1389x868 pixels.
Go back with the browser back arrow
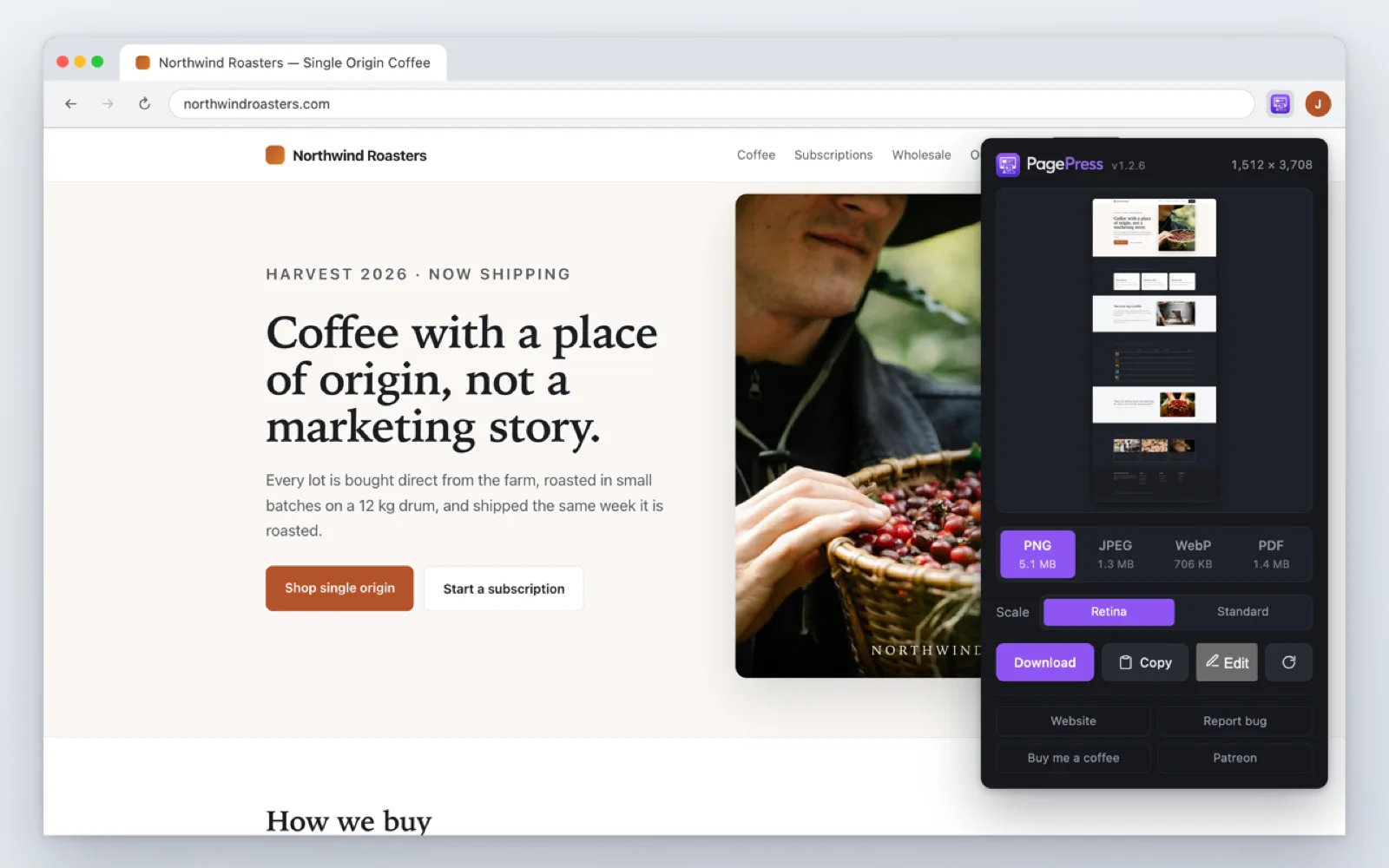coord(71,104)
